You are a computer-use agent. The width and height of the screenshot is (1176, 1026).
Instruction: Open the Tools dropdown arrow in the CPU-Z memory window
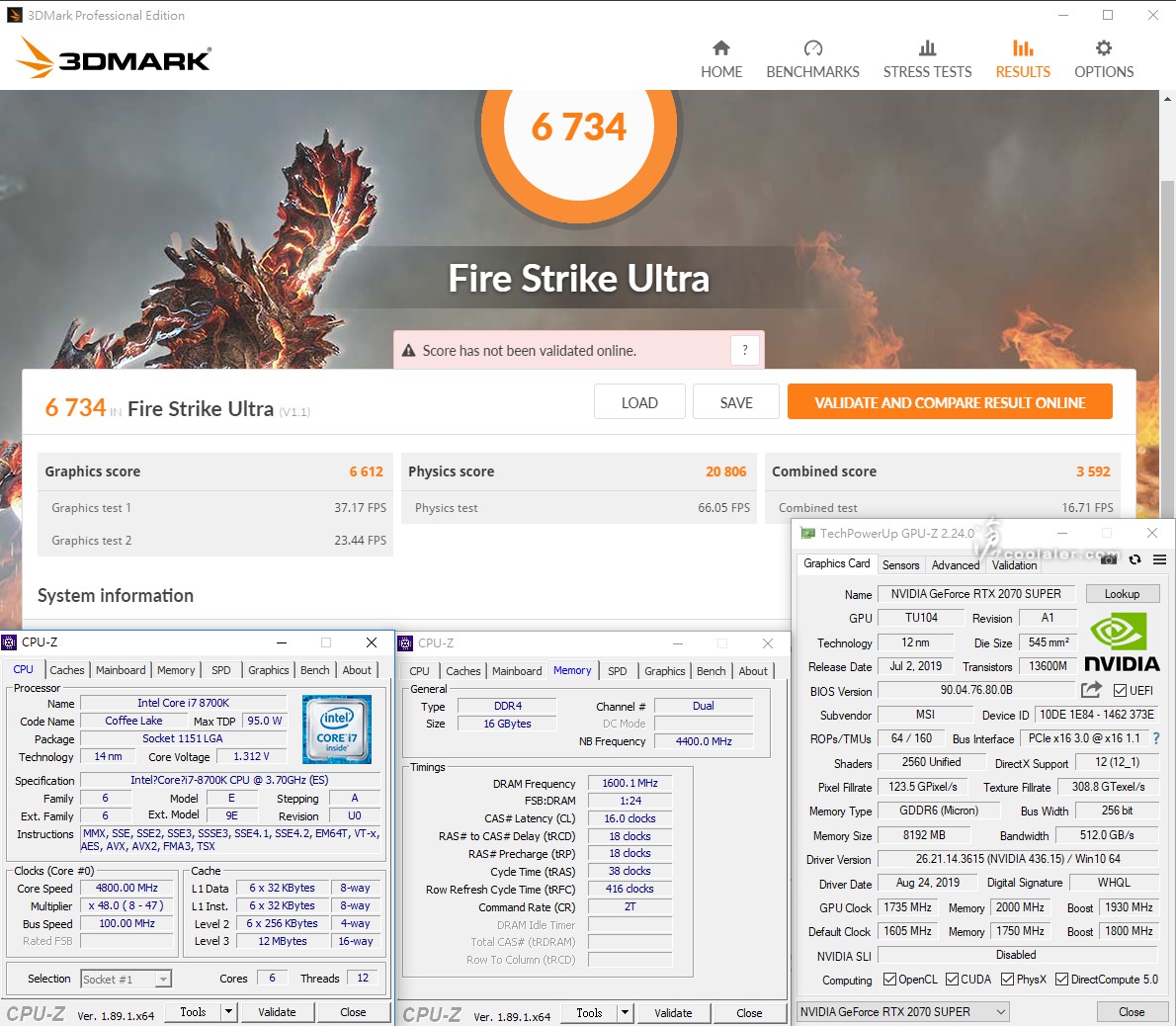[625, 1013]
